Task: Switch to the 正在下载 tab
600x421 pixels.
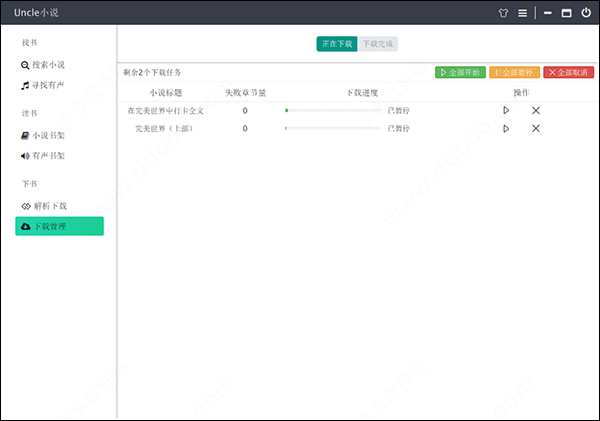Action: [336, 44]
